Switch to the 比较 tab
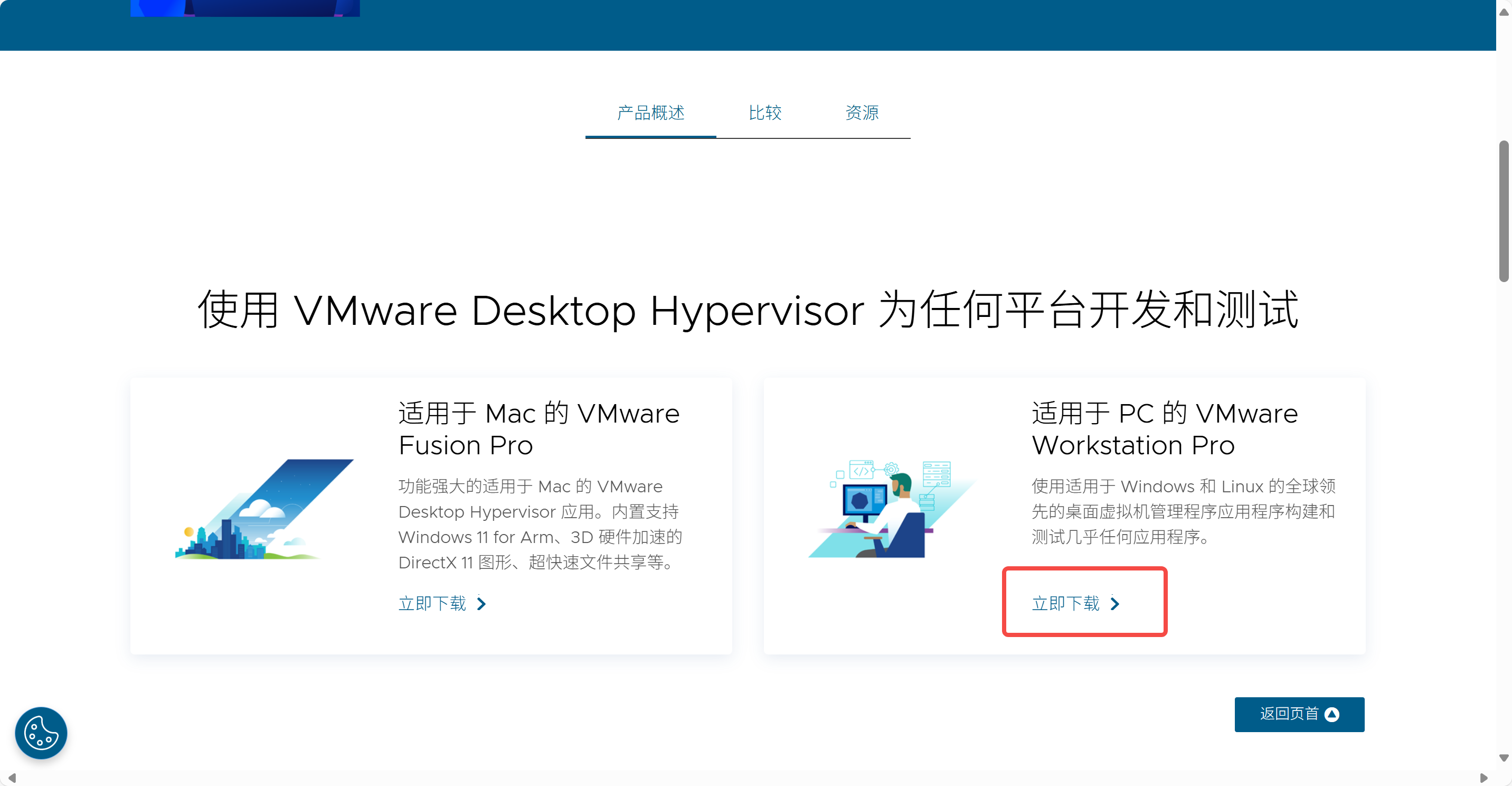Viewport: 1512px width, 786px height. coord(765,113)
